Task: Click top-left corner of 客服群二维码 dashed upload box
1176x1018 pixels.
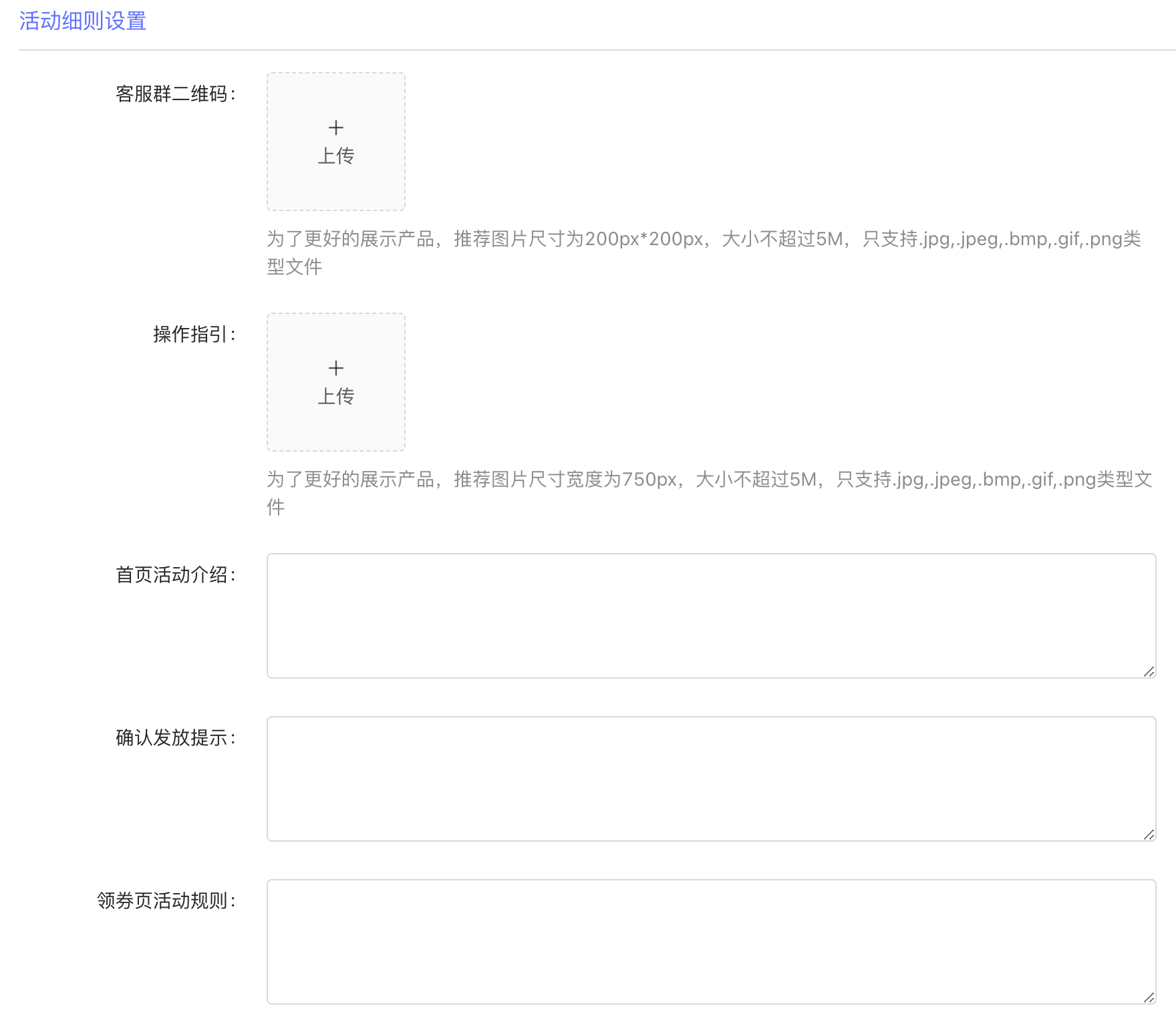Action: 269,74
